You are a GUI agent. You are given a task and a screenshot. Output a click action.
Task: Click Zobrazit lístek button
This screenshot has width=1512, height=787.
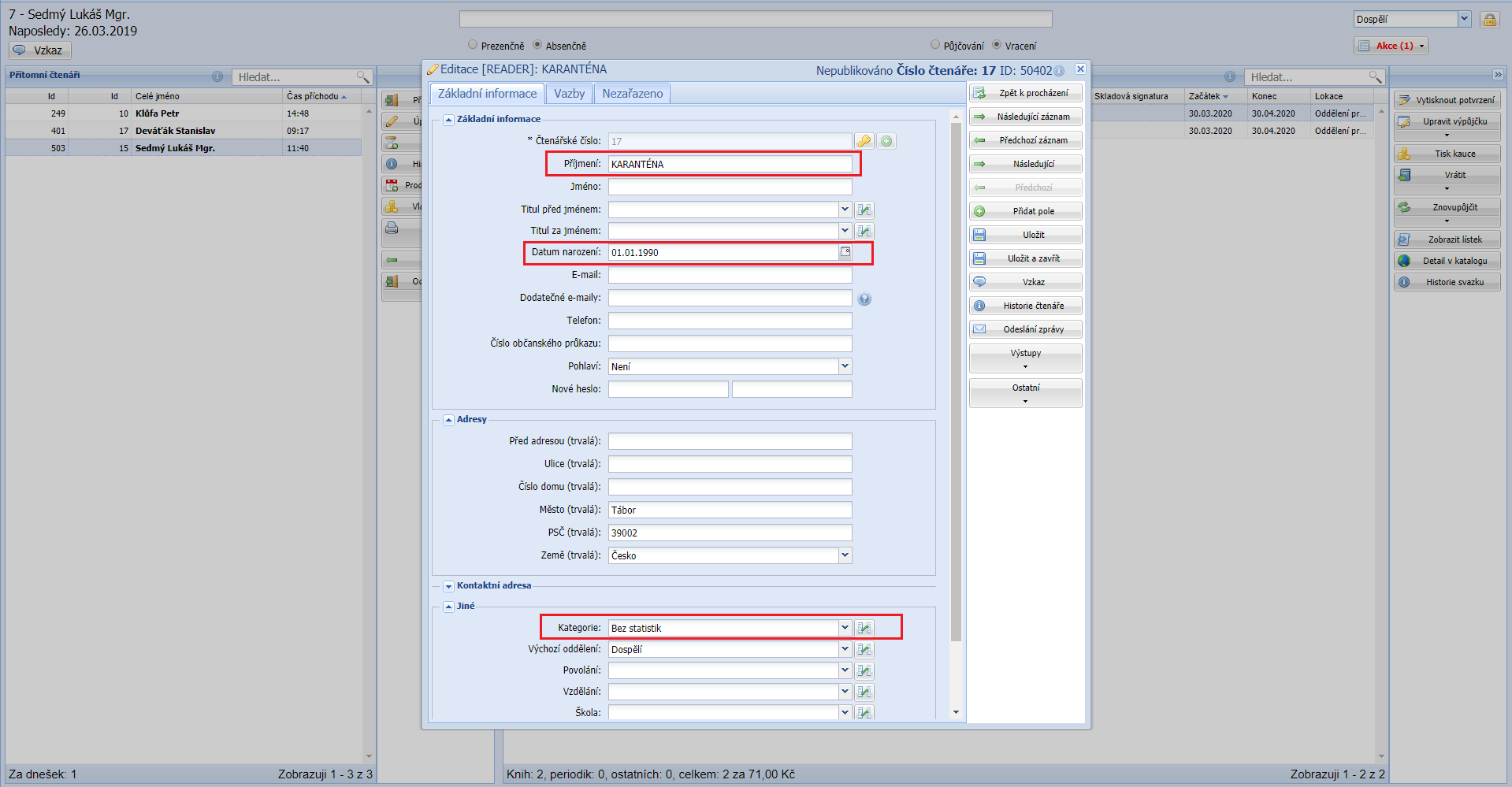pos(1447,239)
